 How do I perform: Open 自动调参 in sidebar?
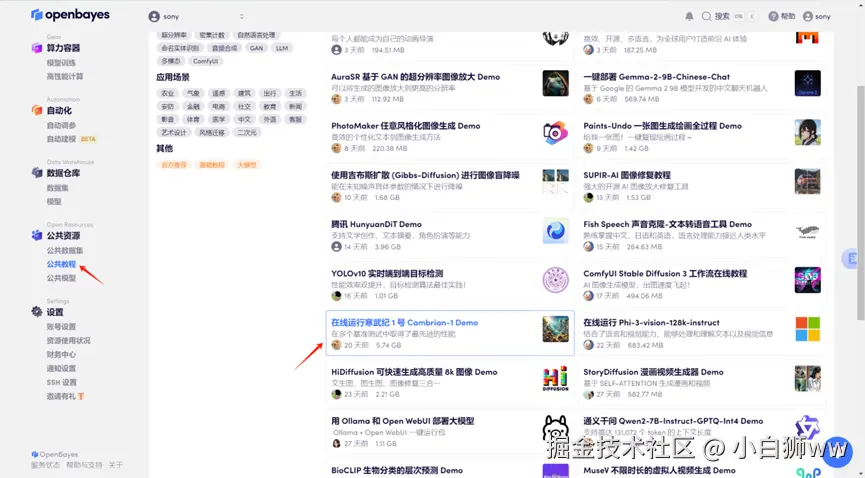coord(61,125)
